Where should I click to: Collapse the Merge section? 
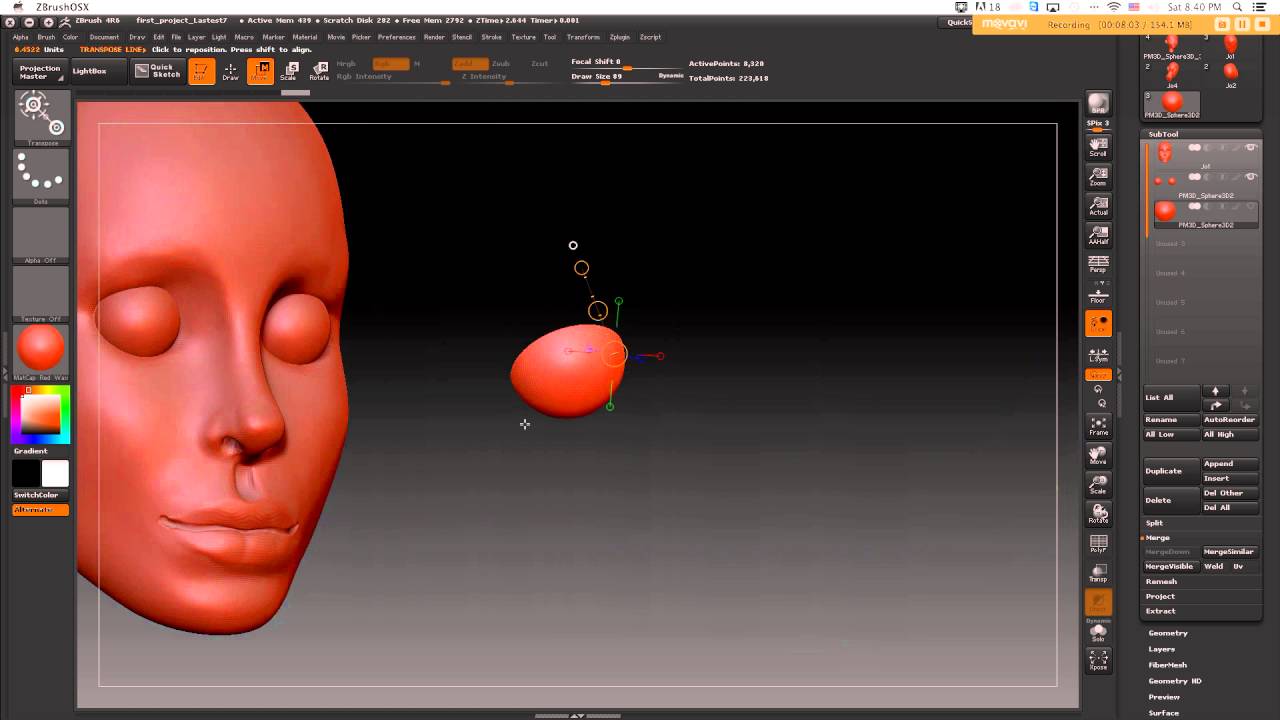pyautogui.click(x=1157, y=538)
